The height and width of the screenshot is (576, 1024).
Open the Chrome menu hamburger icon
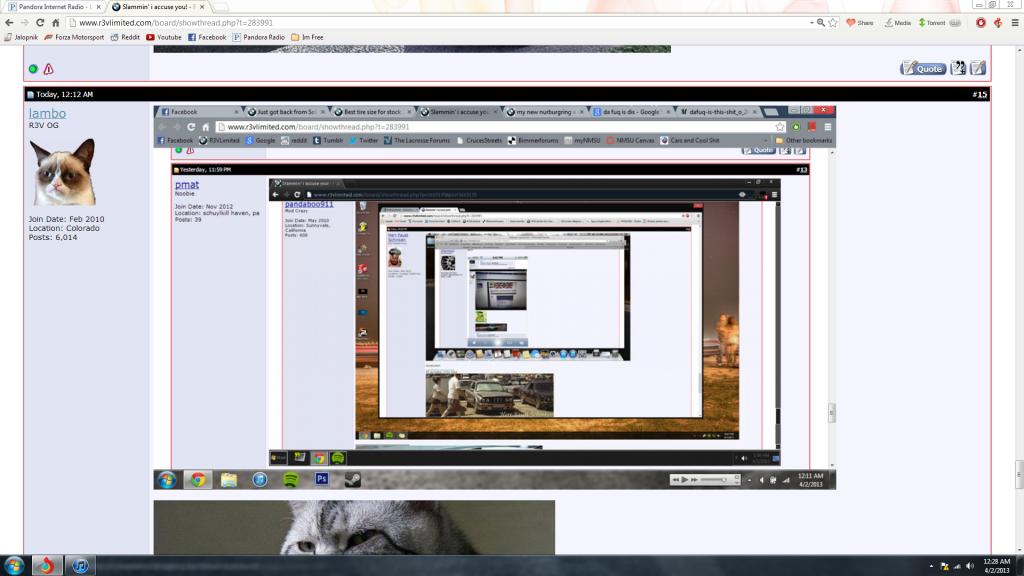tap(1013, 22)
